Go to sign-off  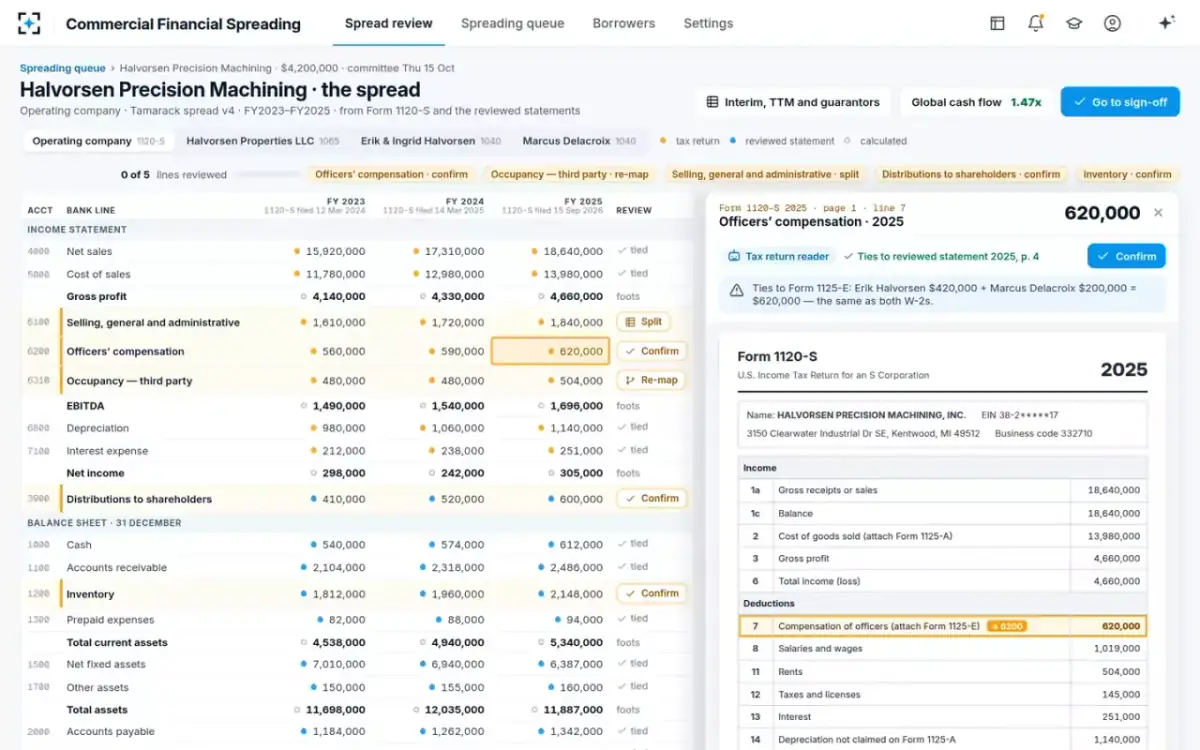1120,102
